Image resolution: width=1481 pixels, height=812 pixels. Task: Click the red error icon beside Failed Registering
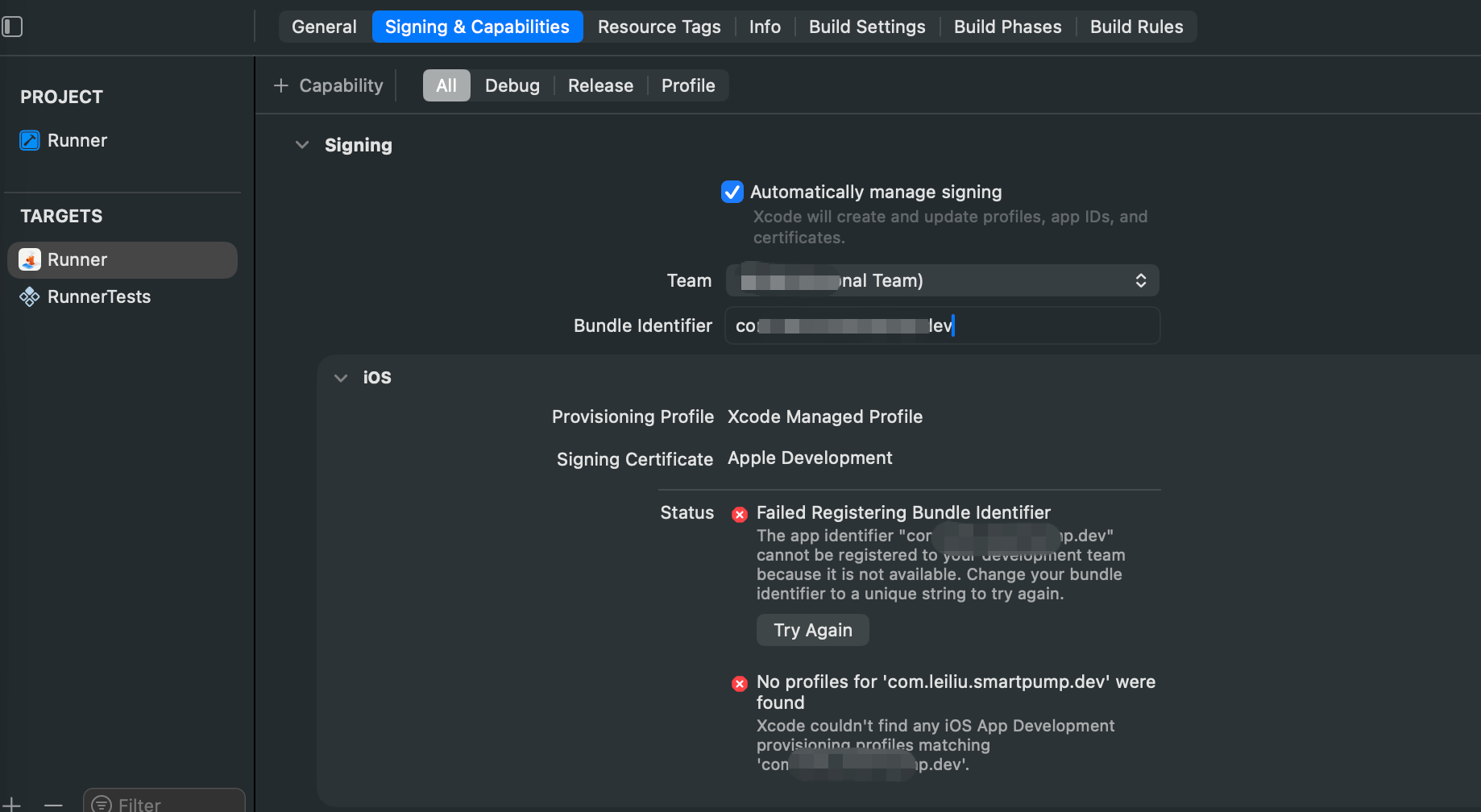tap(740, 515)
